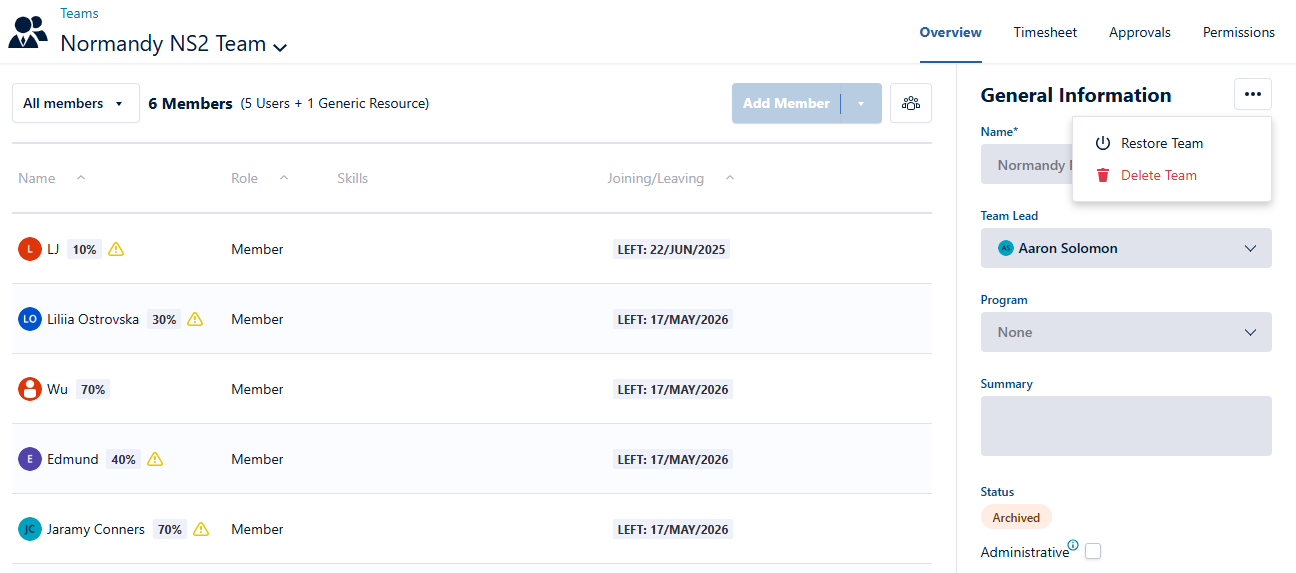Screen dimensions: 1296x573
Task: Open the Program dropdown set to None
Action: click(1126, 332)
